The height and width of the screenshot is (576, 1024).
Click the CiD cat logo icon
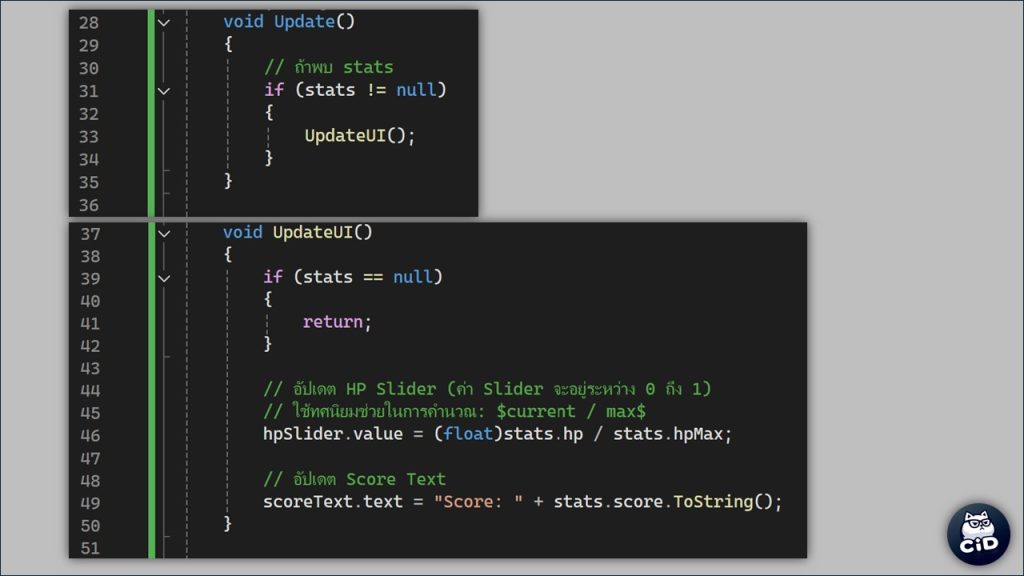[x=978, y=534]
